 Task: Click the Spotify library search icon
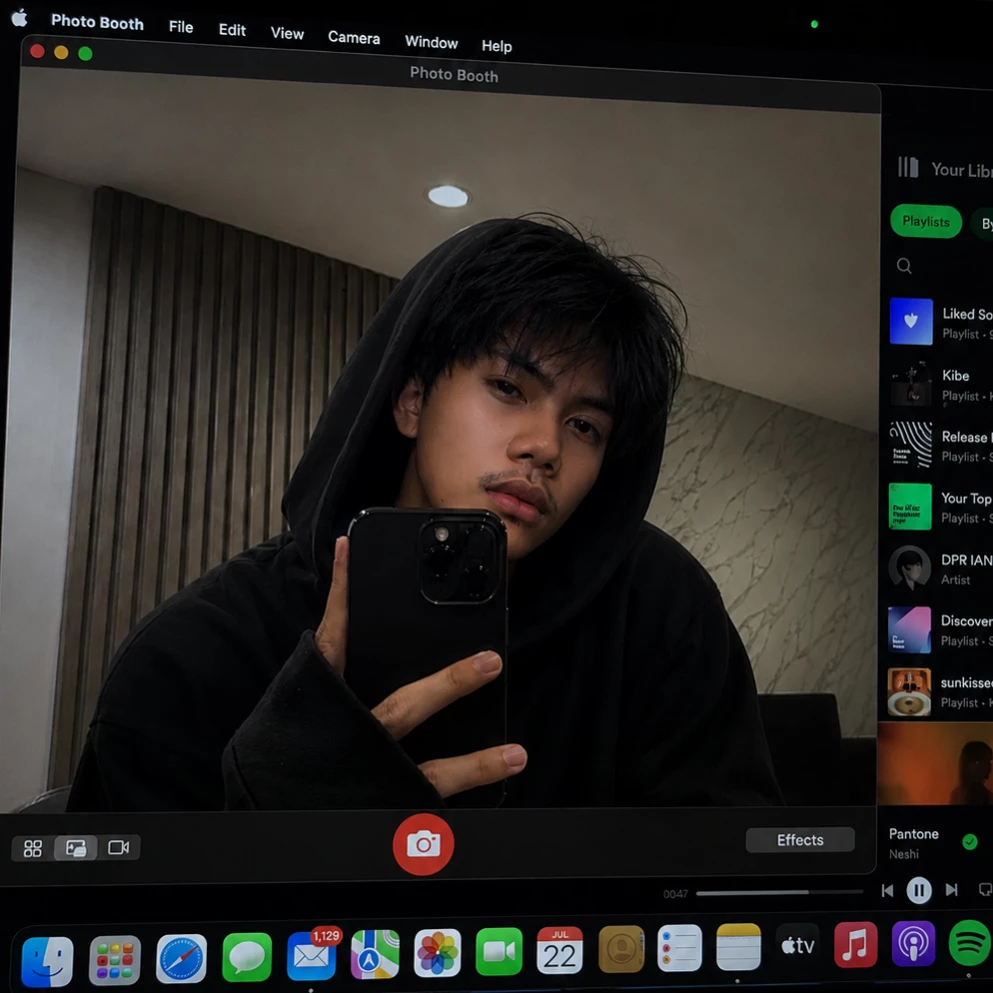[x=904, y=266]
